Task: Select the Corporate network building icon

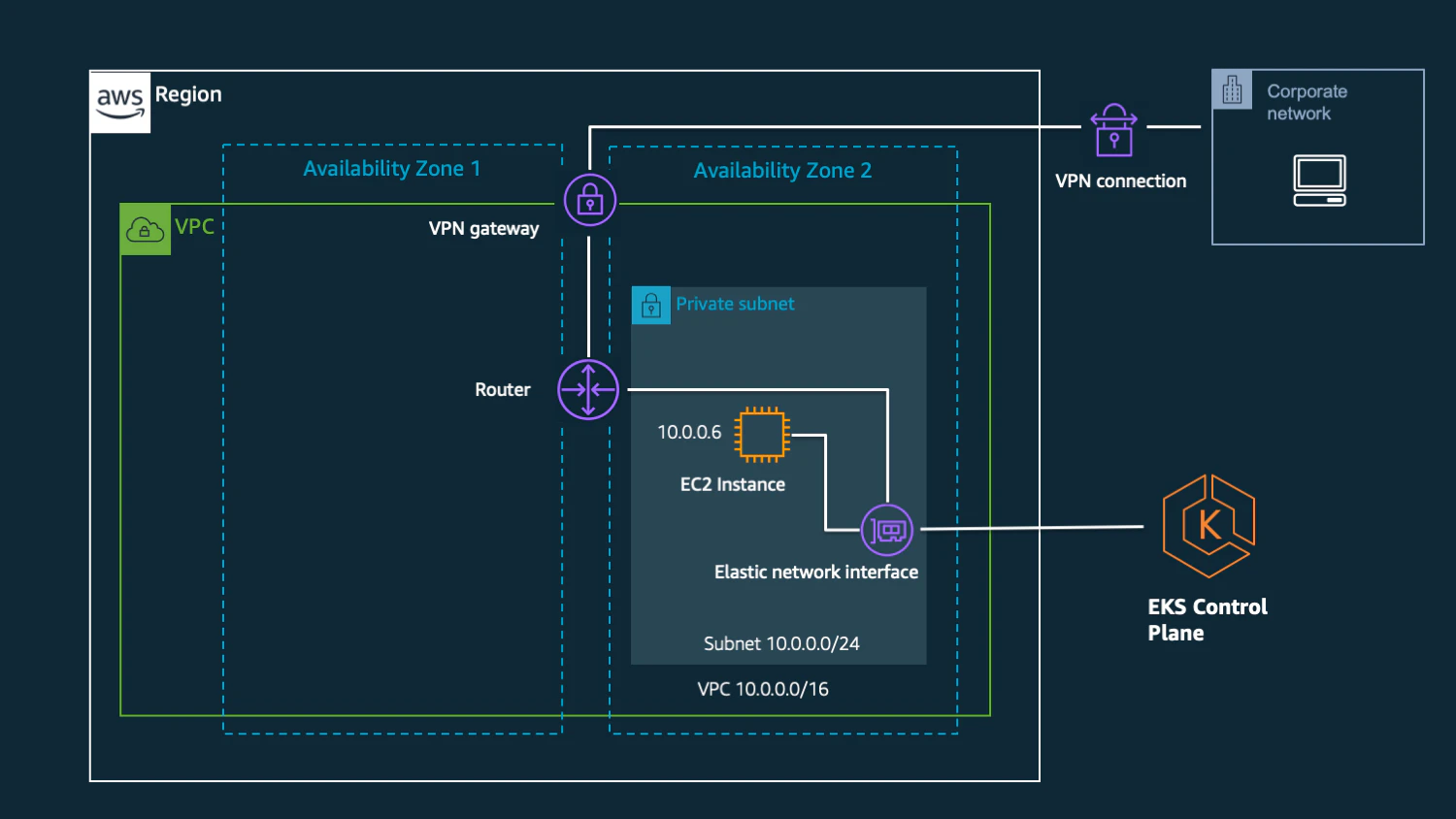Action: pyautogui.click(x=1233, y=90)
